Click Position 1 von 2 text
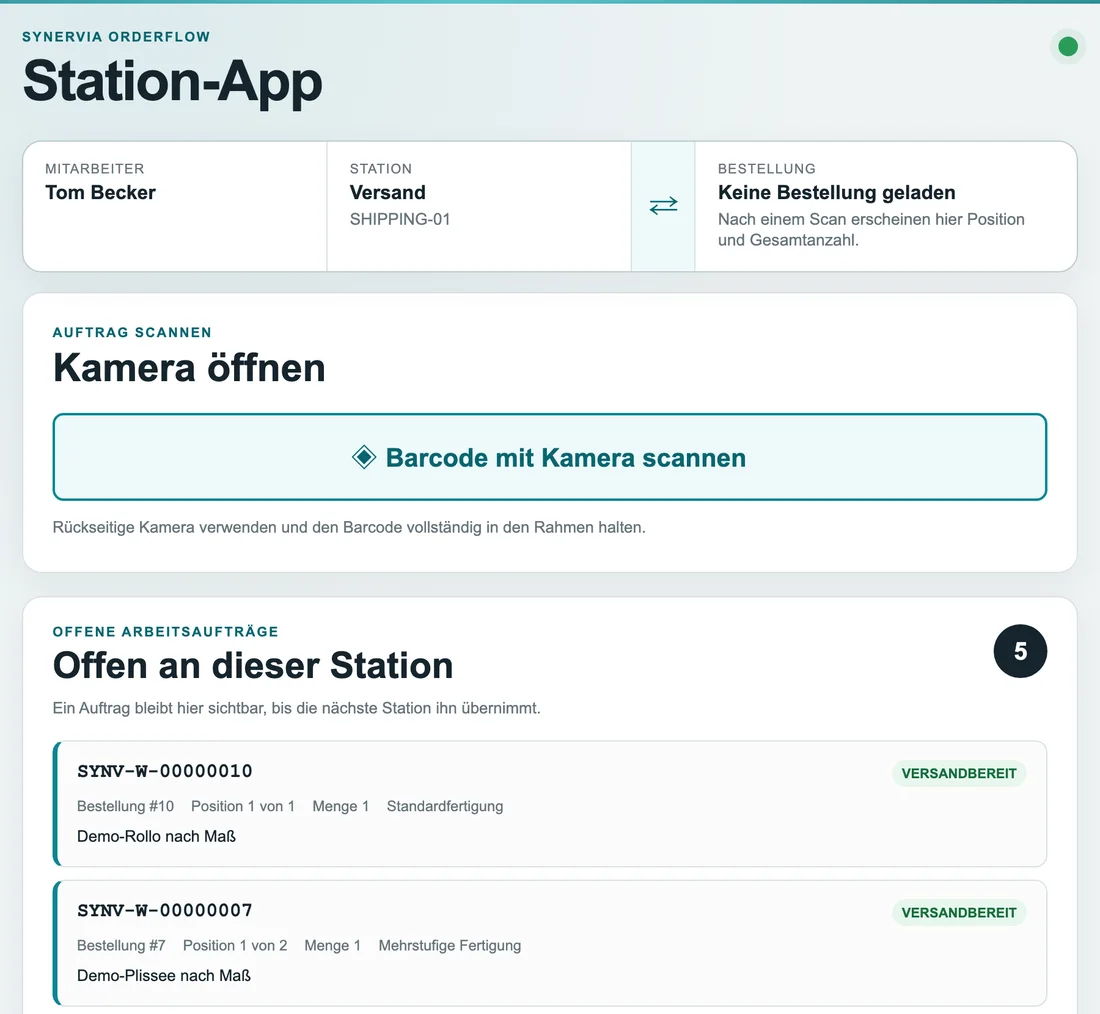Image resolution: width=1100 pixels, height=1014 pixels. pos(235,945)
